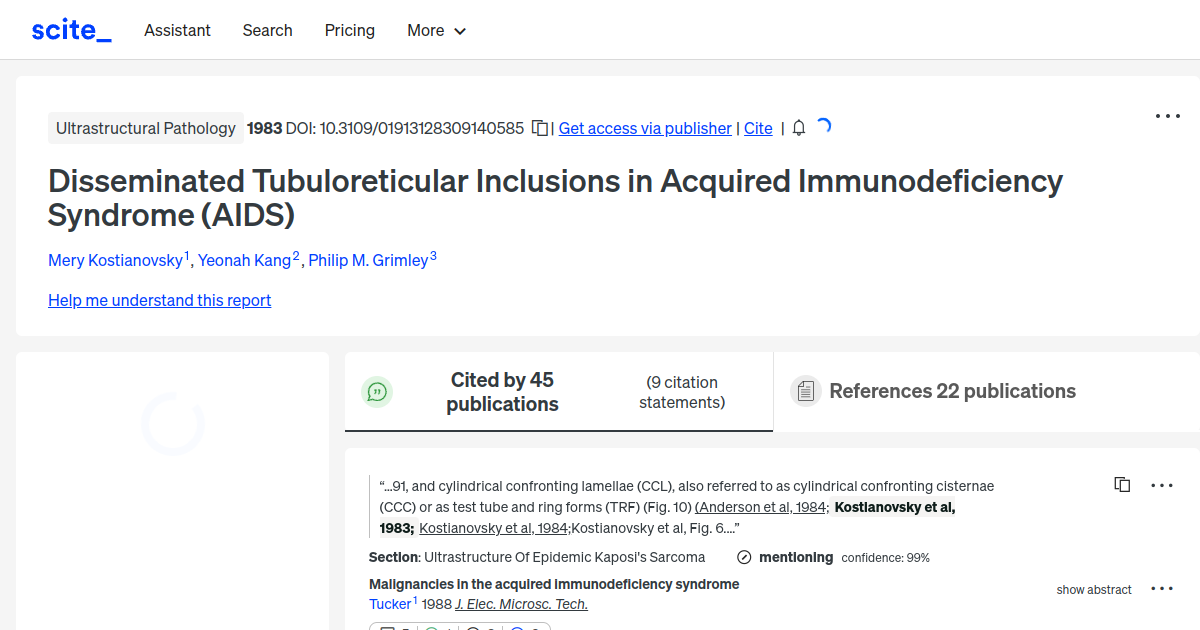Open the three-dot menu on the citation card

pos(1161,485)
